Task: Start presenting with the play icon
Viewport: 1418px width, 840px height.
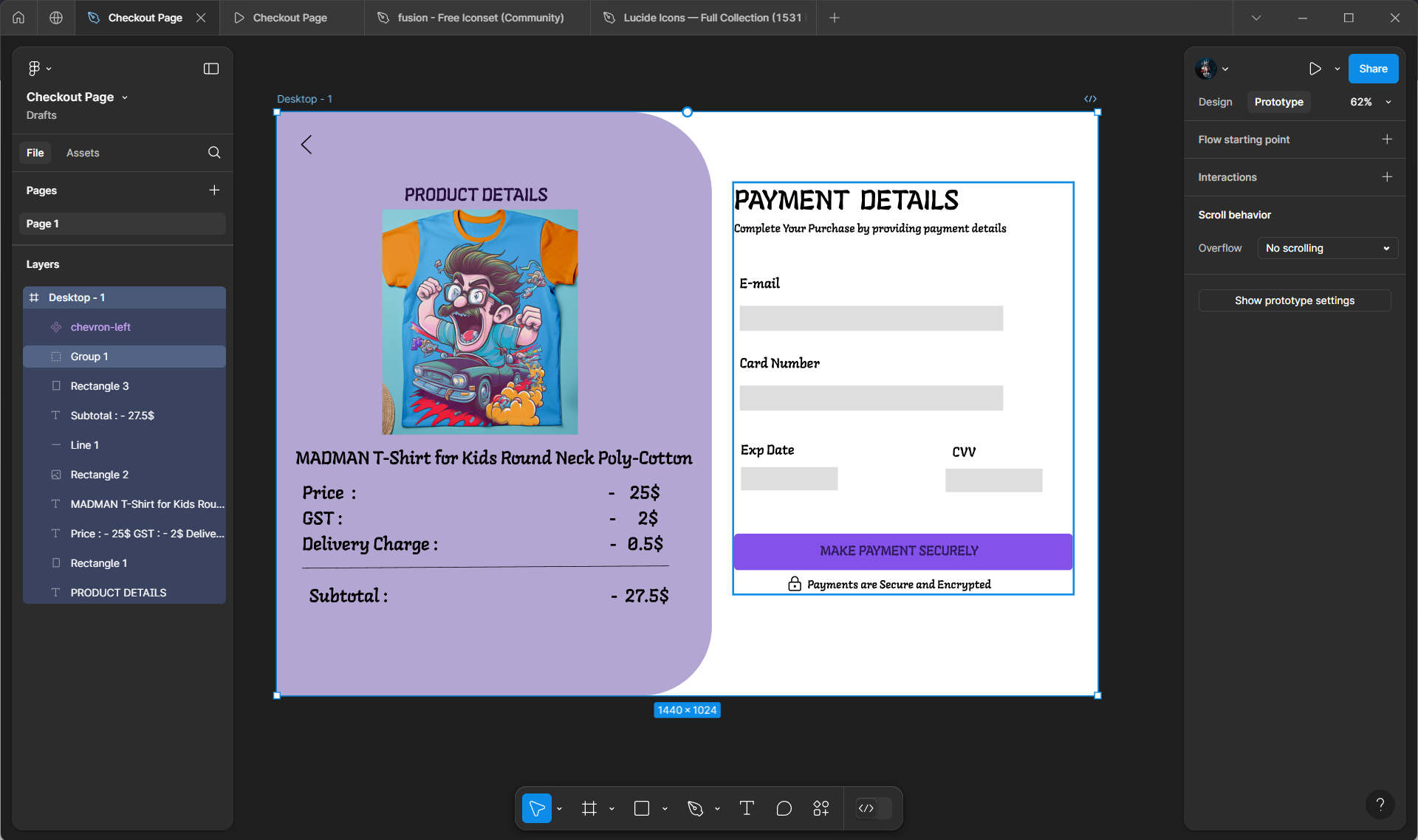Action: point(1315,69)
